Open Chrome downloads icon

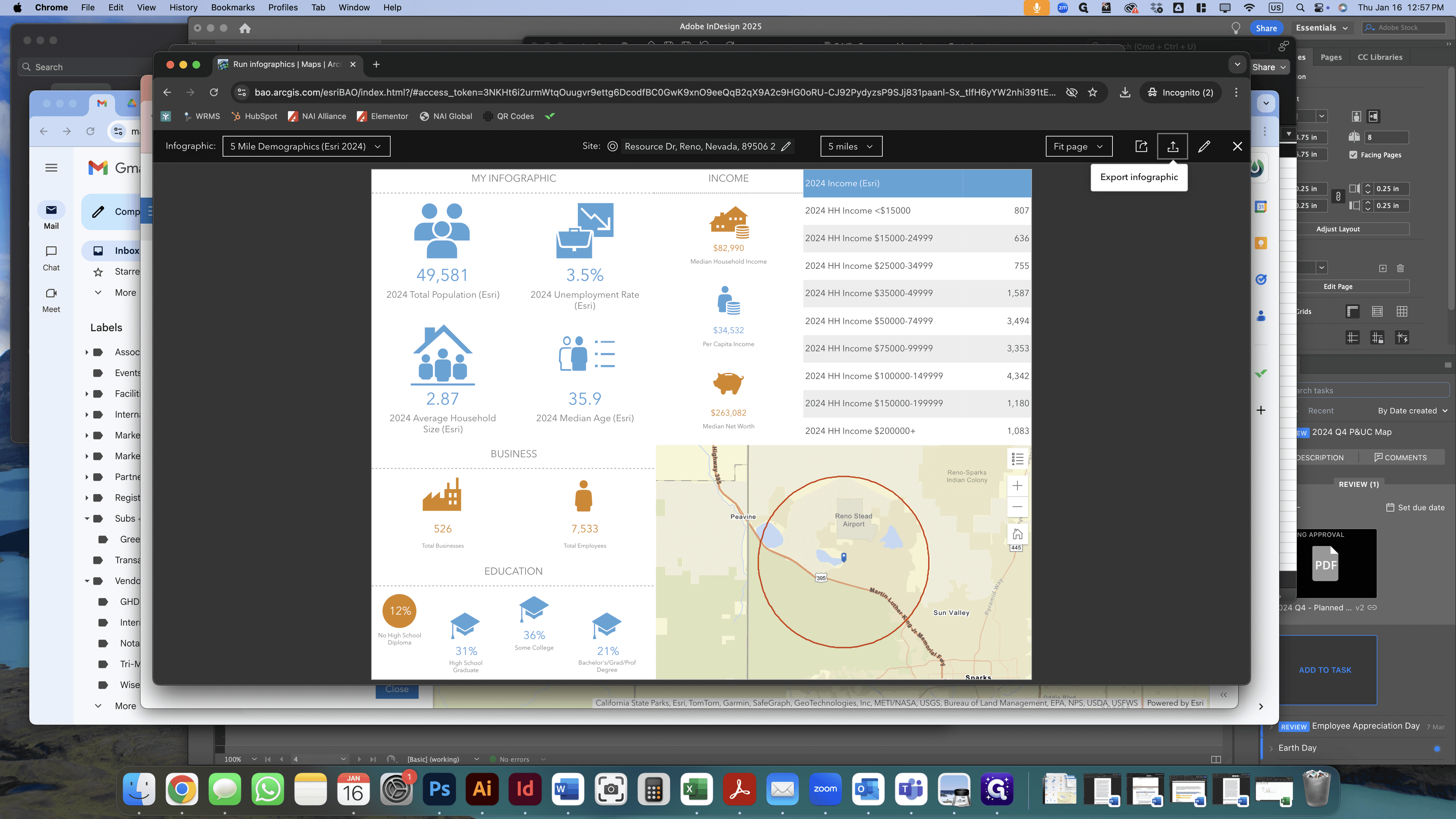(x=1125, y=92)
